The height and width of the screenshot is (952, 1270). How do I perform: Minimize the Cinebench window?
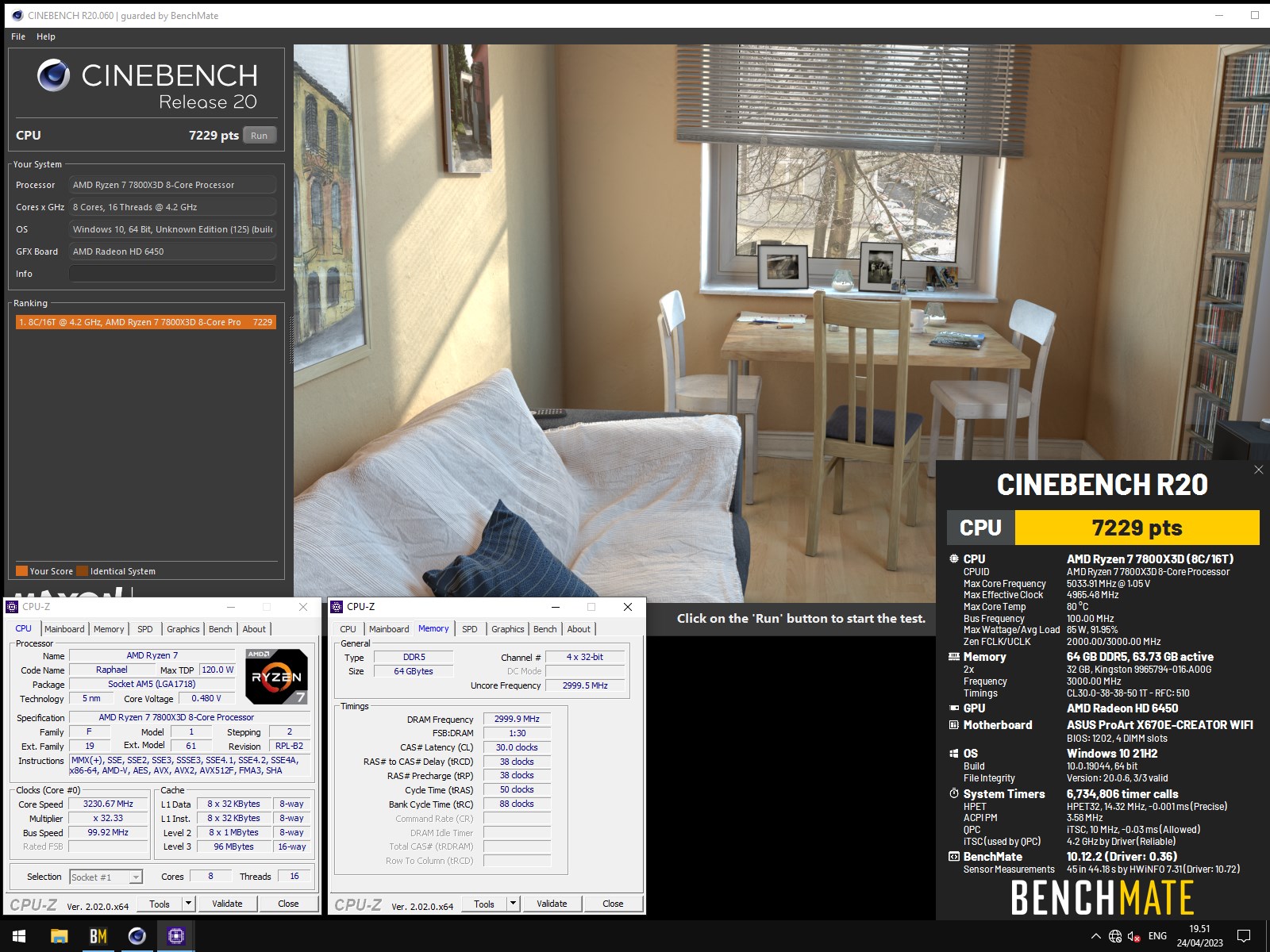(1220, 15)
